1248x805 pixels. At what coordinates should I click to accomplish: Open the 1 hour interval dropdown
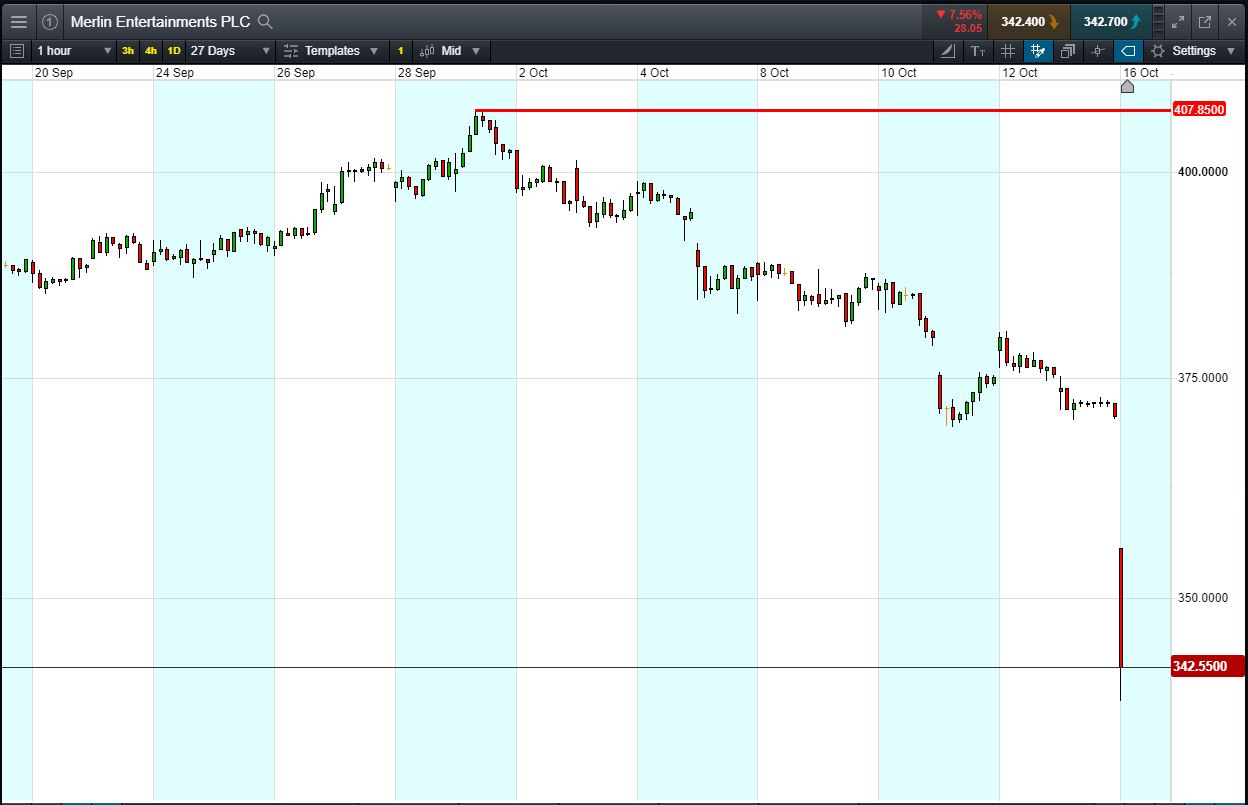coord(74,51)
